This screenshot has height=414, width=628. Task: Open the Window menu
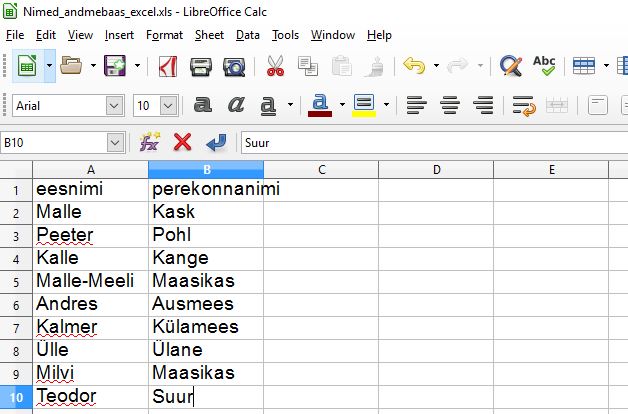tap(333, 35)
